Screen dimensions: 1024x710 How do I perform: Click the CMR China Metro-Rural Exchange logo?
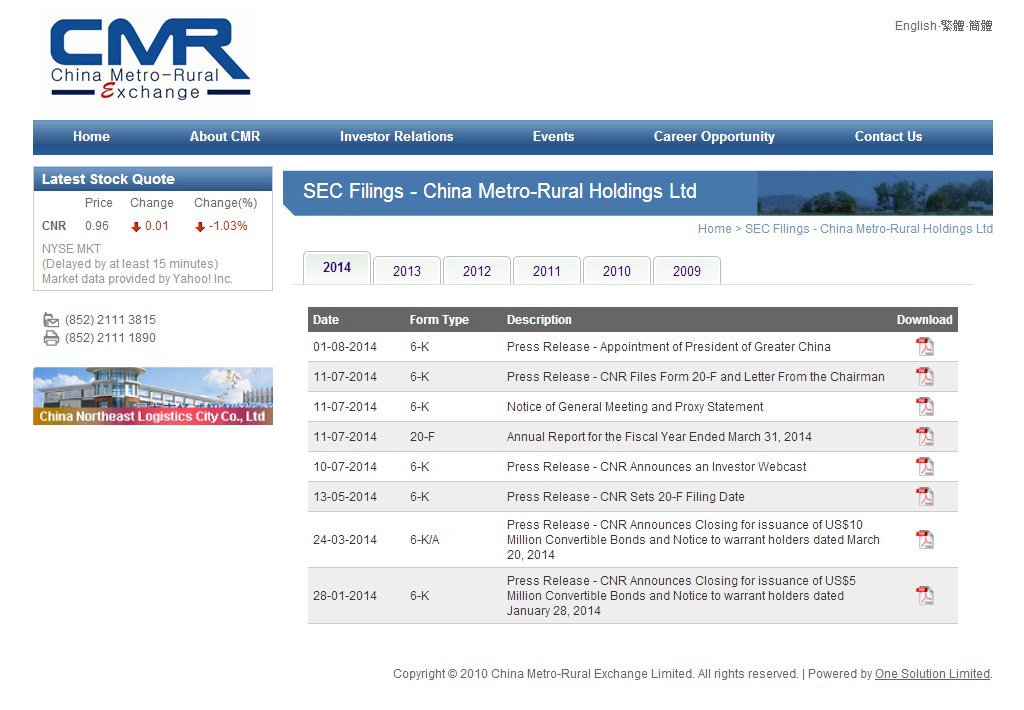[x=150, y=60]
